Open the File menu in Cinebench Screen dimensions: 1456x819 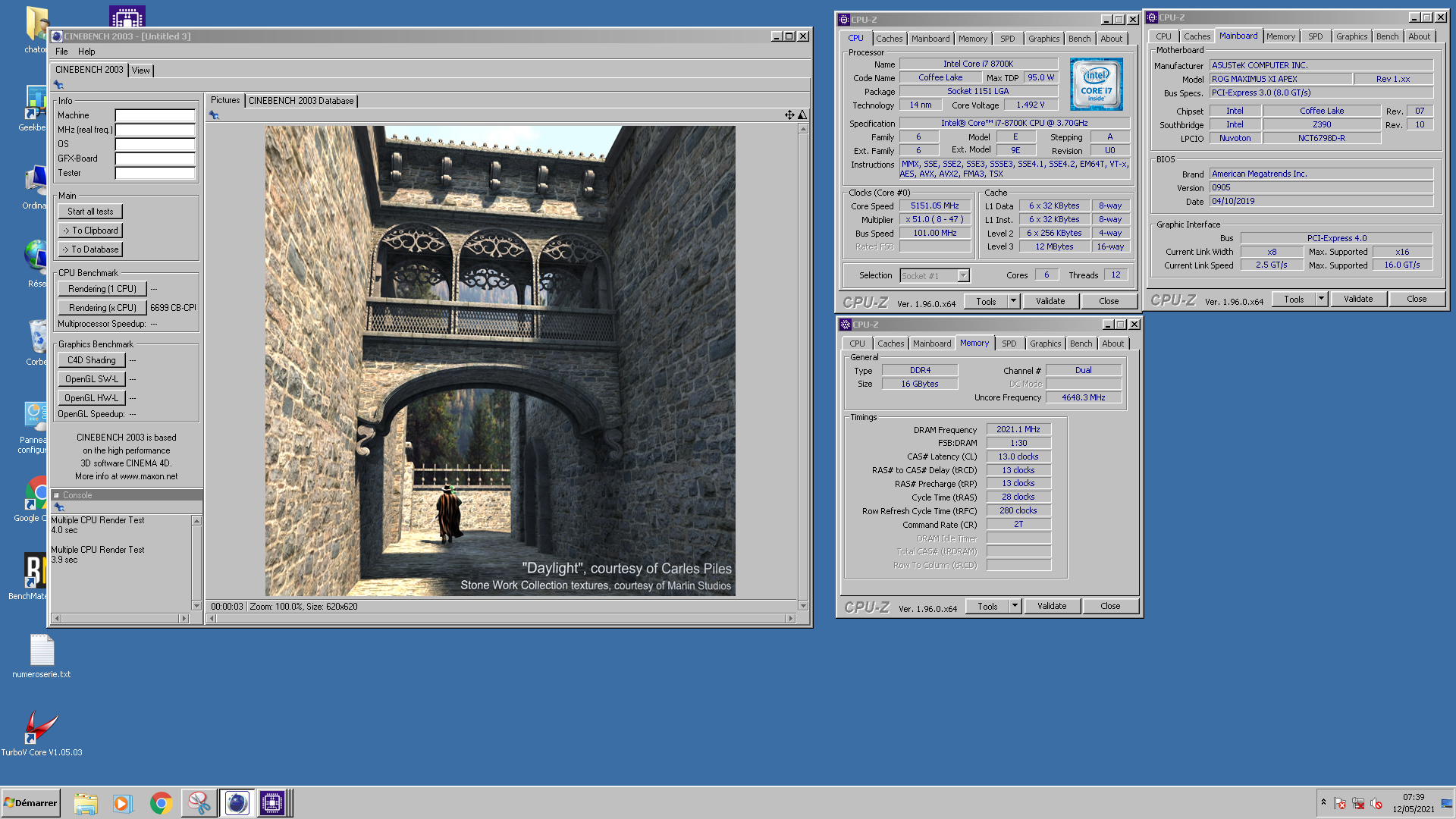(x=61, y=52)
